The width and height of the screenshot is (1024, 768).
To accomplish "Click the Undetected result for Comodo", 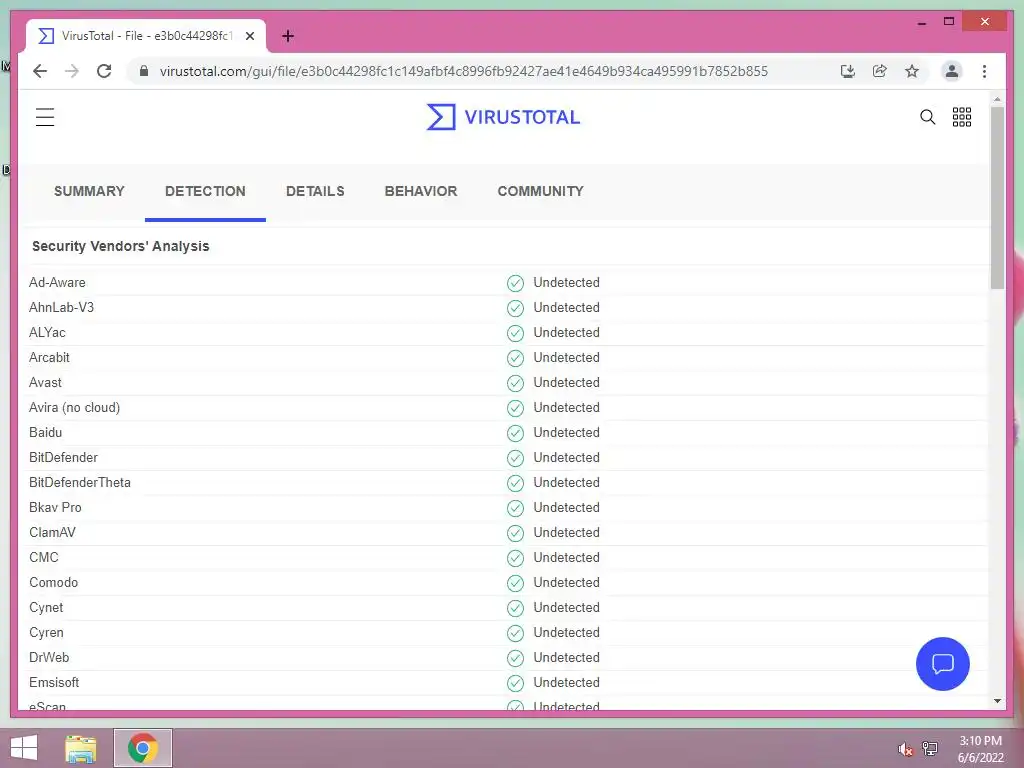I will coord(566,583).
